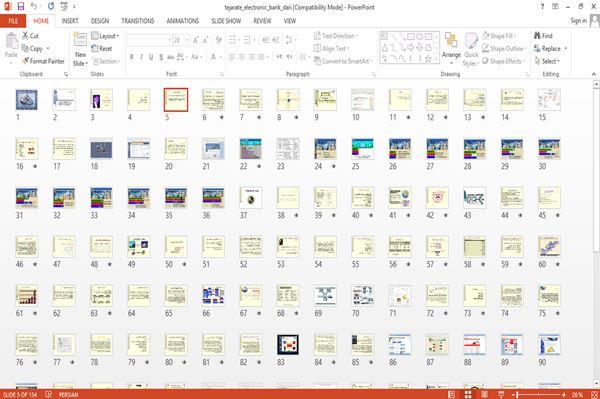Zoom out with the minus button
600x399 pixels.
pyautogui.click(x=512, y=394)
